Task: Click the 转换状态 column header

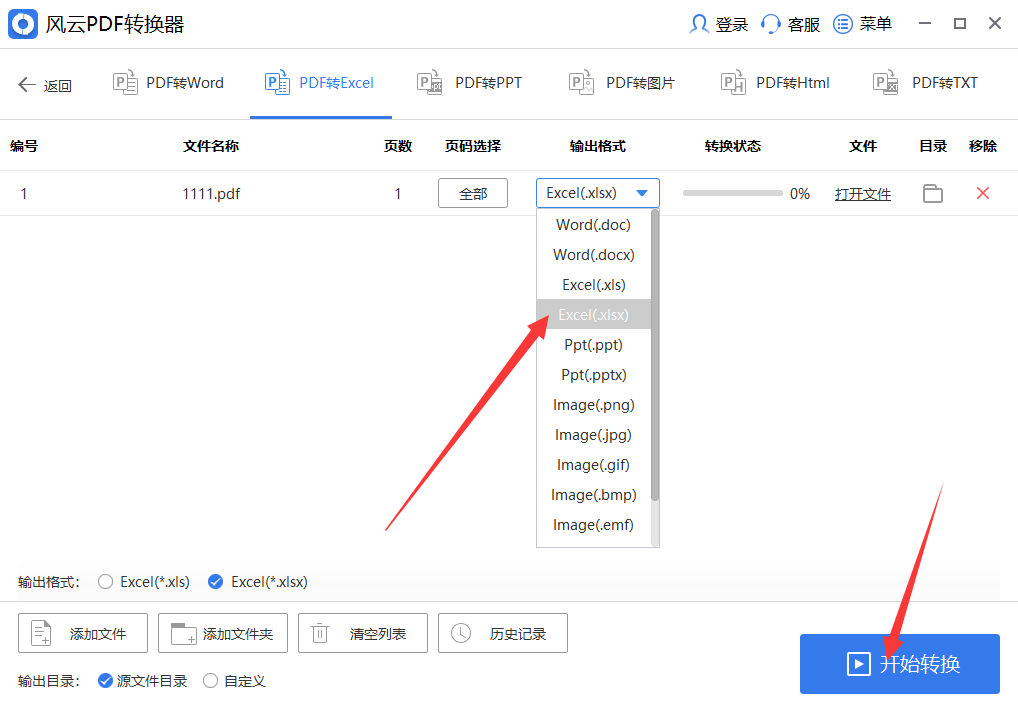Action: [732, 146]
